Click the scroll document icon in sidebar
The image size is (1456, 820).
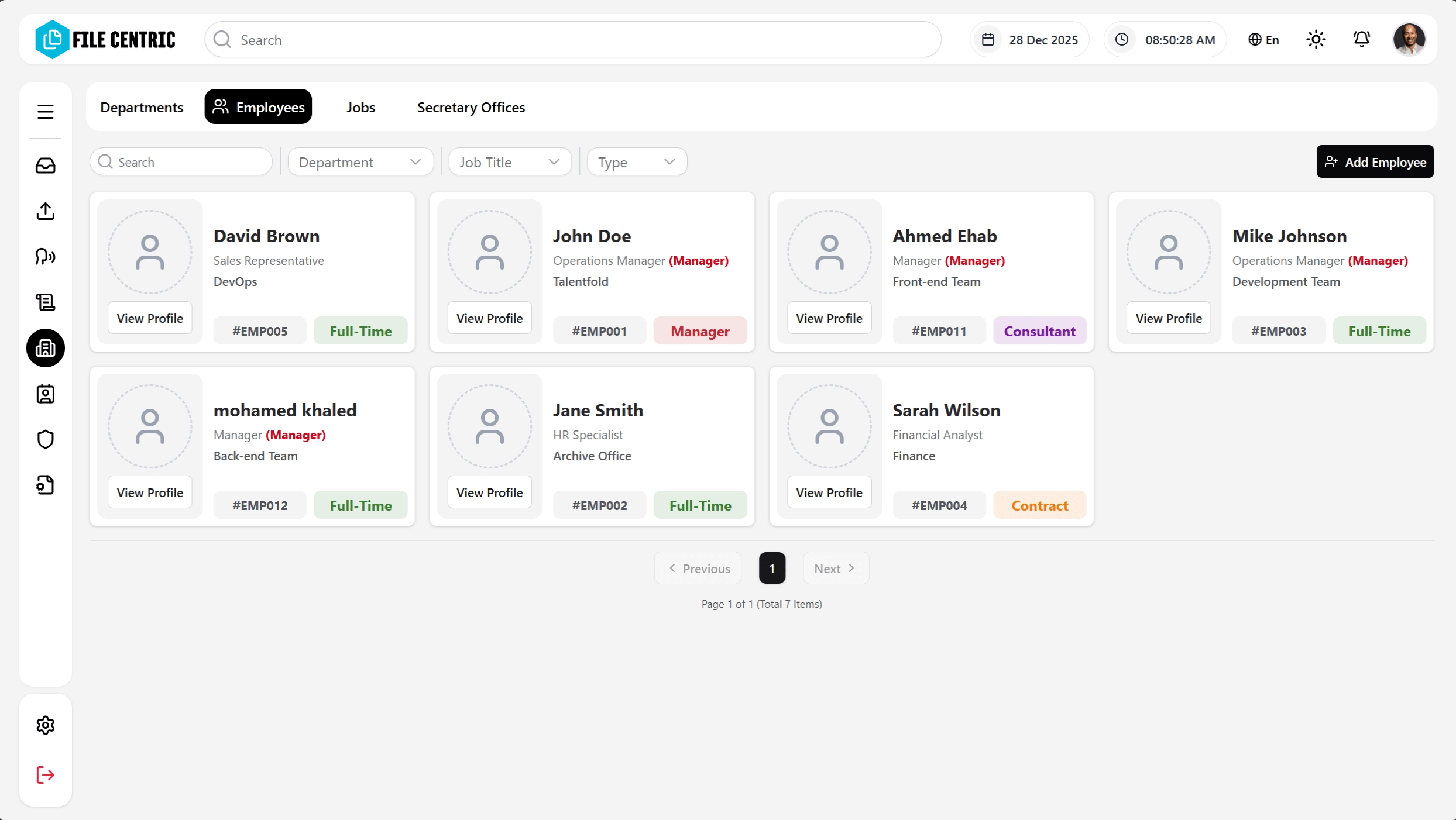point(45,302)
